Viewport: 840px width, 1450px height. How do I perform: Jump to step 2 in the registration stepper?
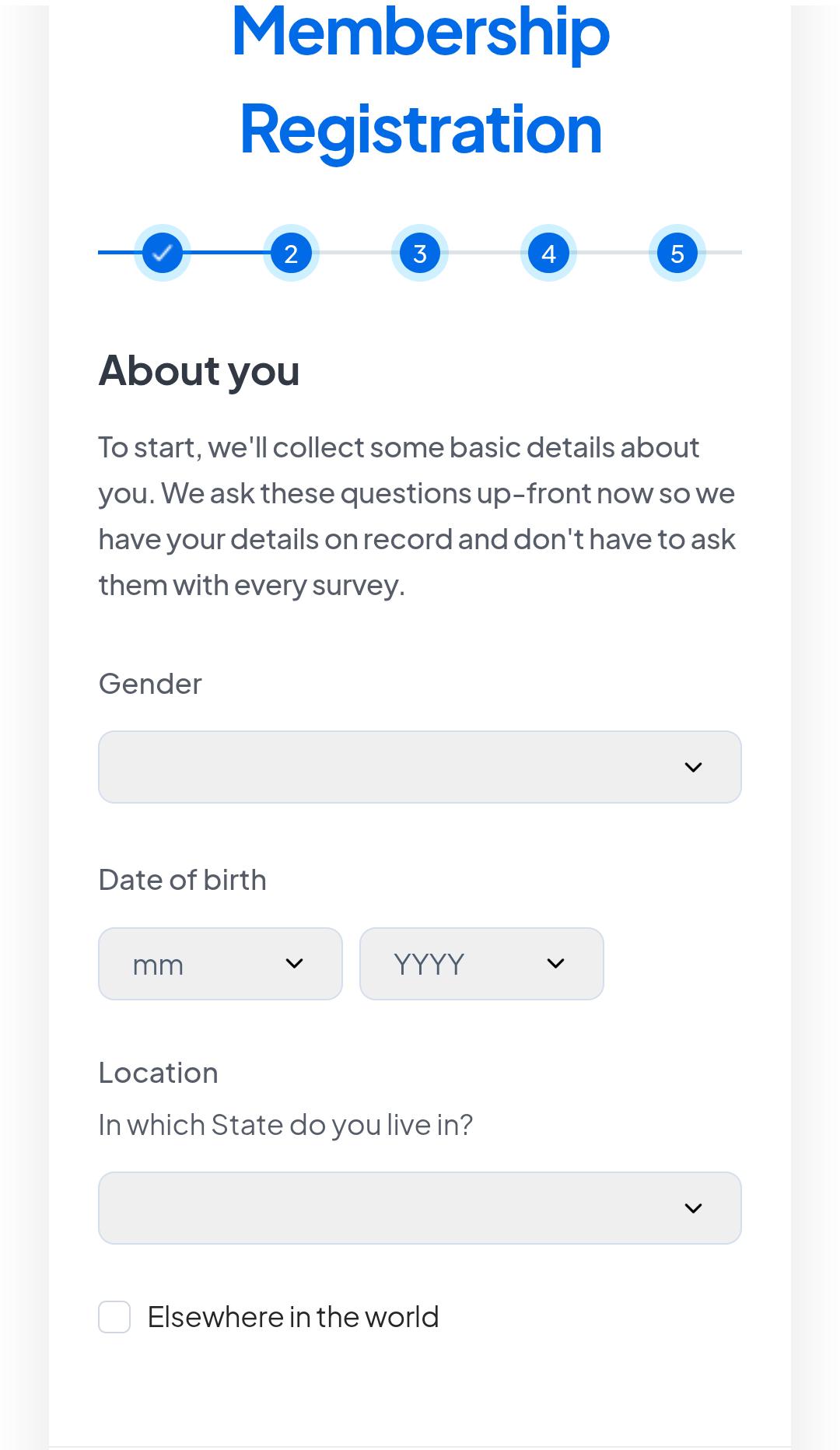pyautogui.click(x=291, y=252)
